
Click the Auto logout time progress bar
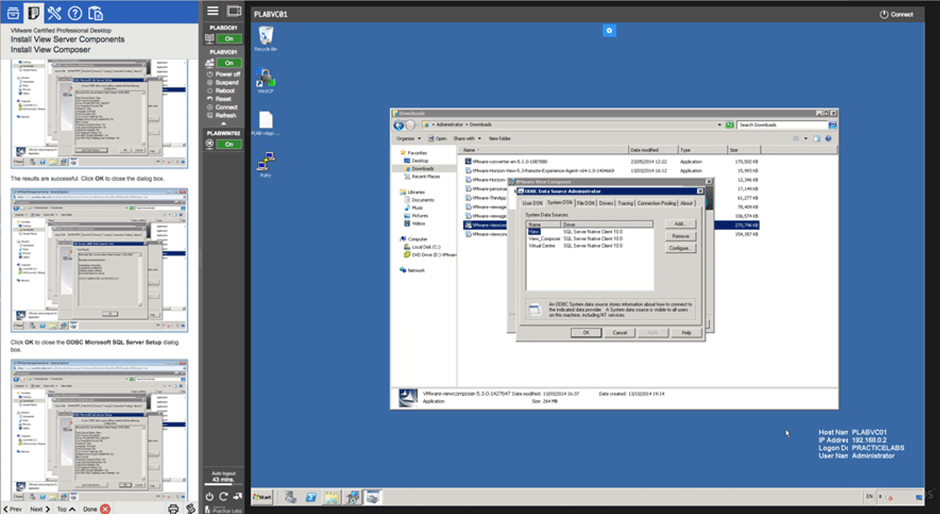tap(224, 484)
